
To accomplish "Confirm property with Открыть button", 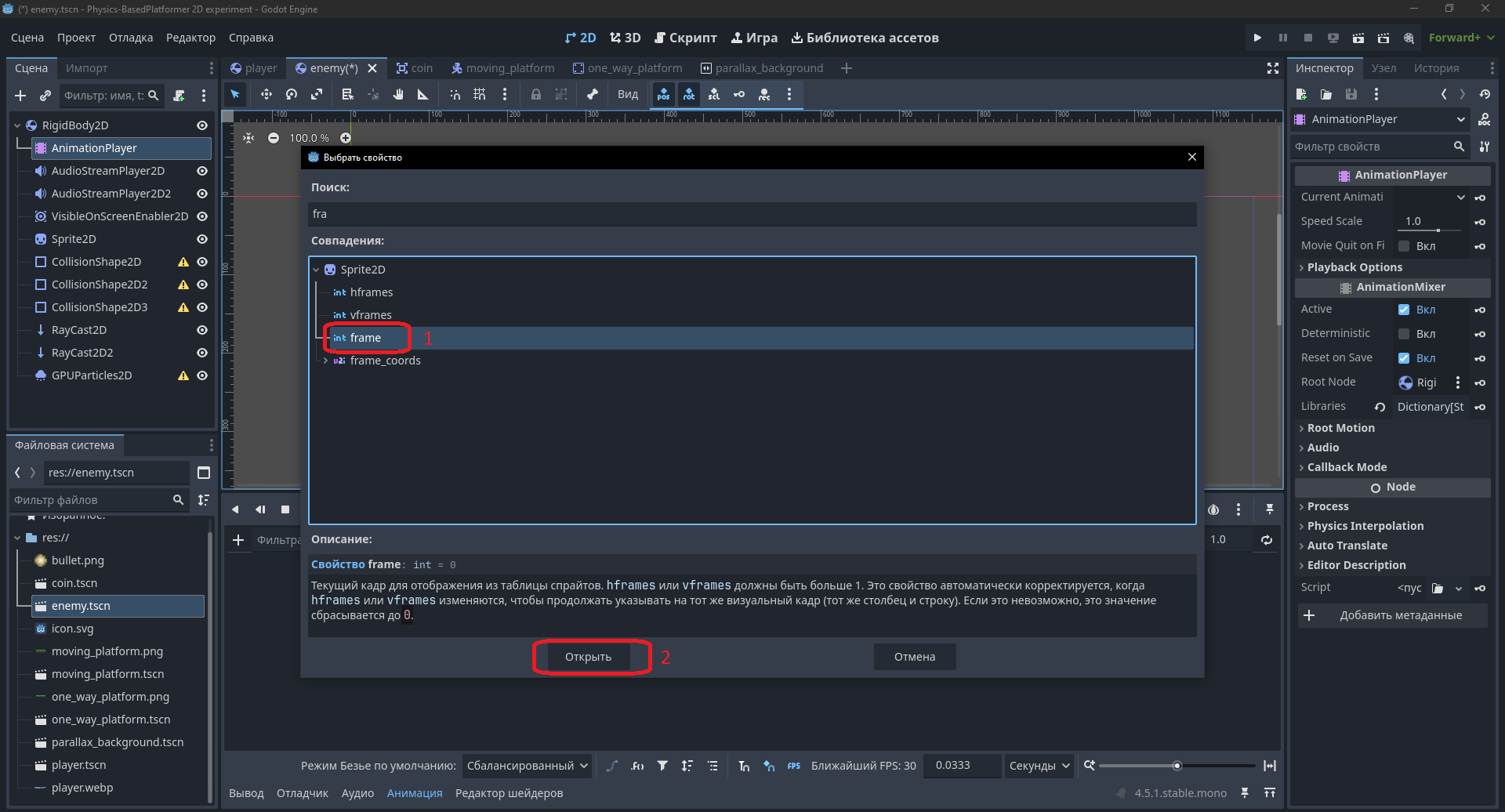I will [x=589, y=657].
